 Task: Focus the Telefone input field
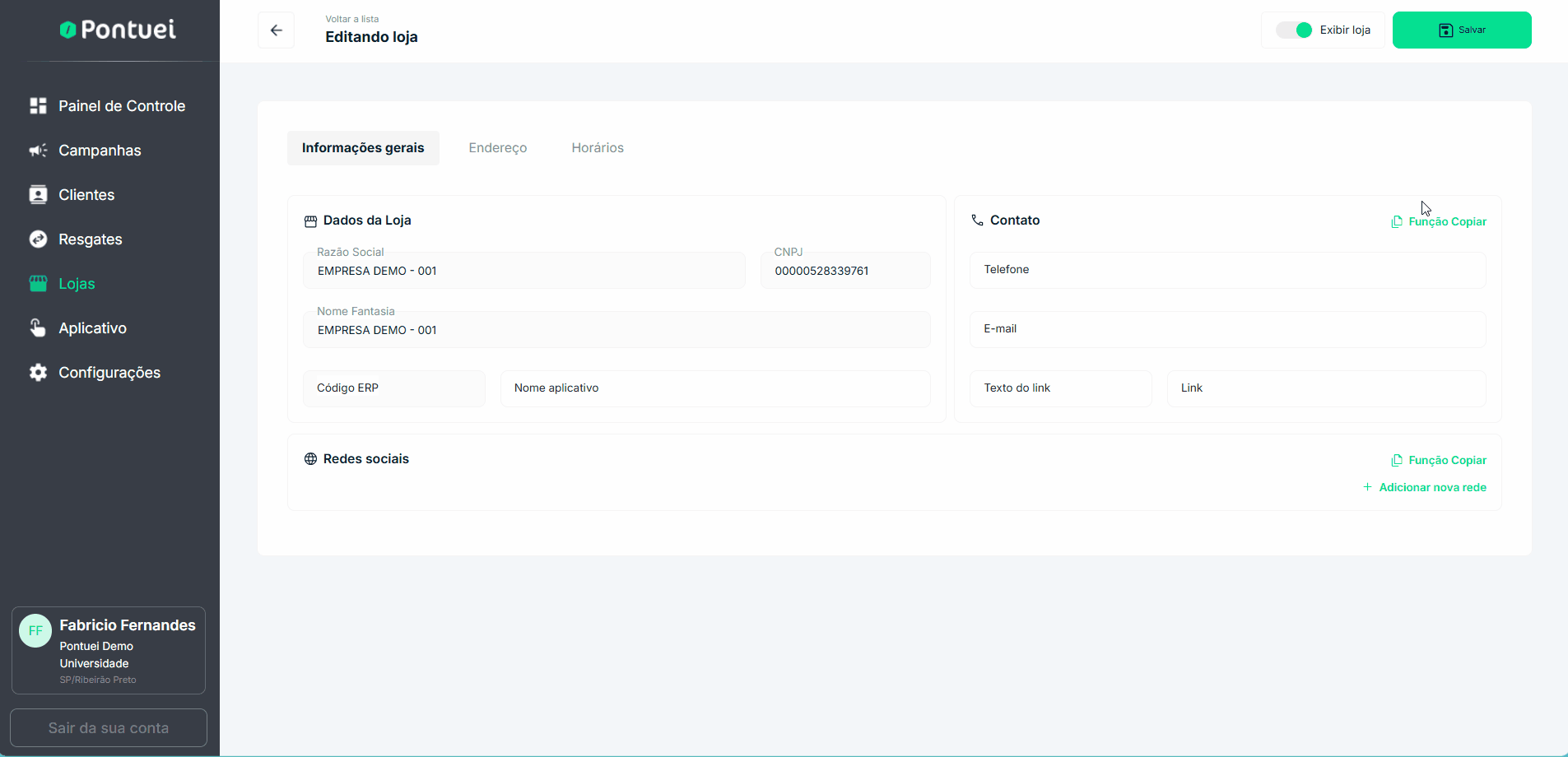[1227, 270]
